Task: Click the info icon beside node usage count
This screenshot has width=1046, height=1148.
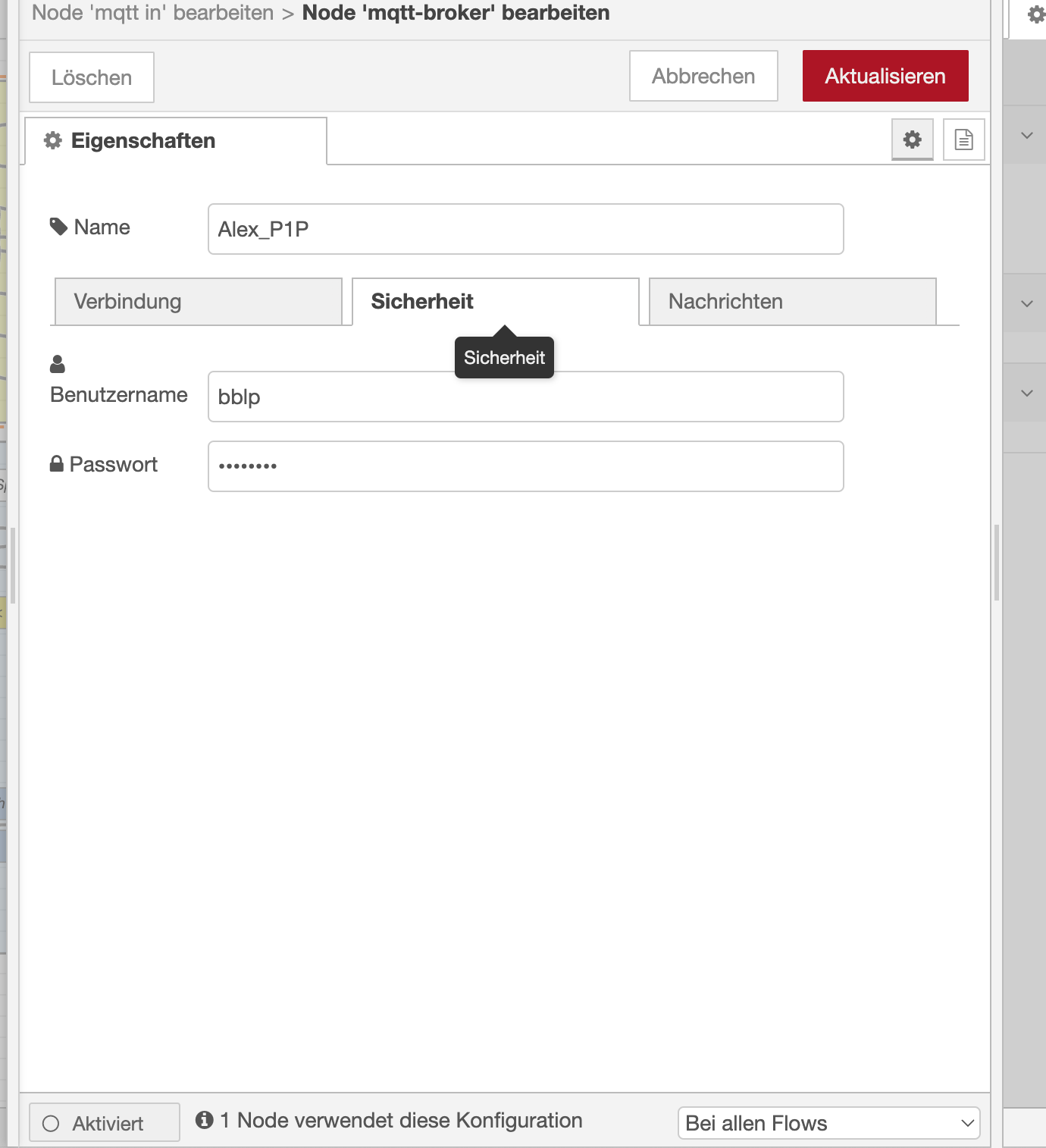Action: 204,1120
